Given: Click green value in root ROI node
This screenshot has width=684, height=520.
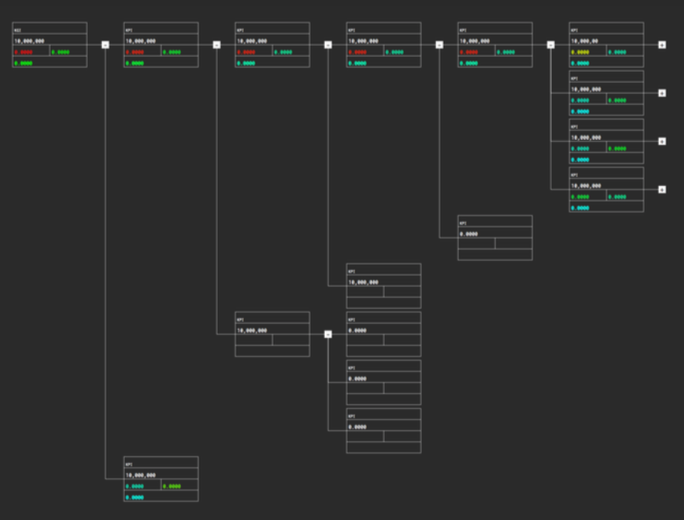Looking at the screenshot, I should pos(62,52).
